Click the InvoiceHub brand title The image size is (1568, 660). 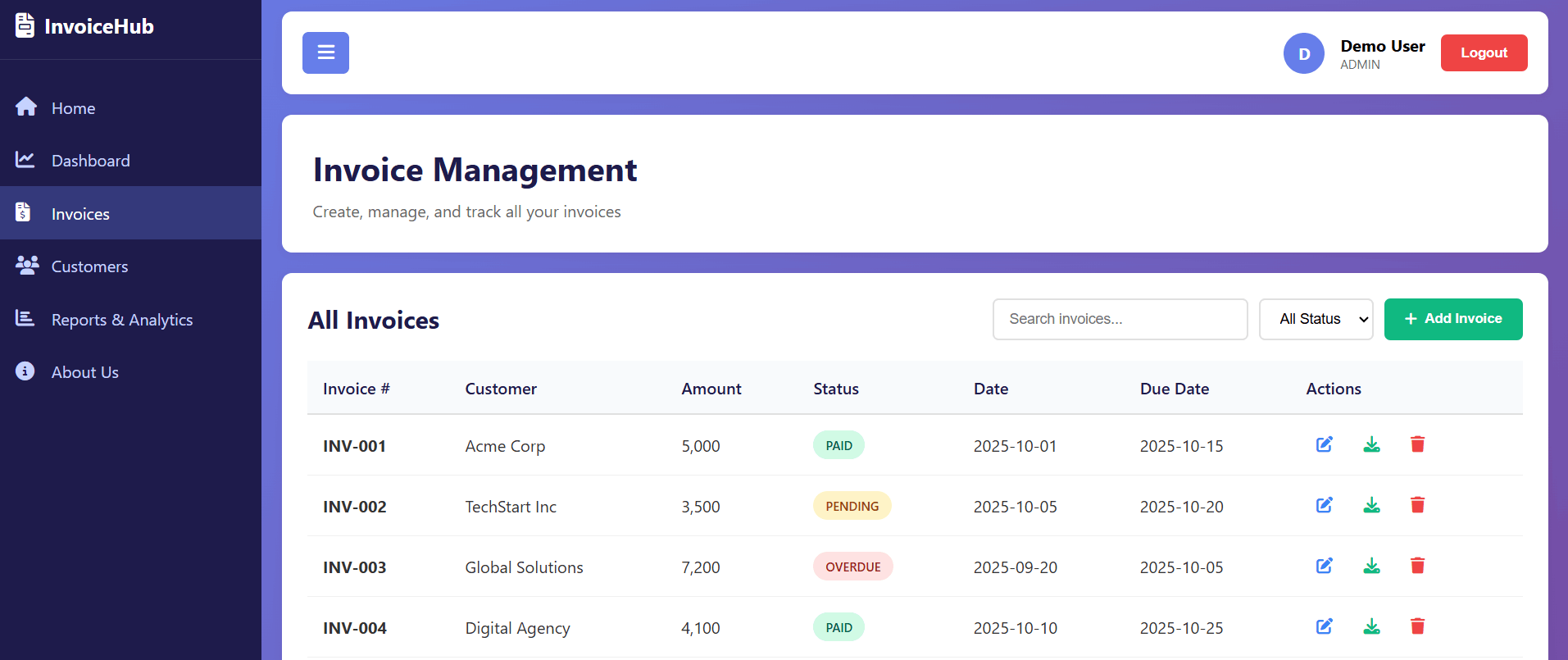click(x=99, y=26)
